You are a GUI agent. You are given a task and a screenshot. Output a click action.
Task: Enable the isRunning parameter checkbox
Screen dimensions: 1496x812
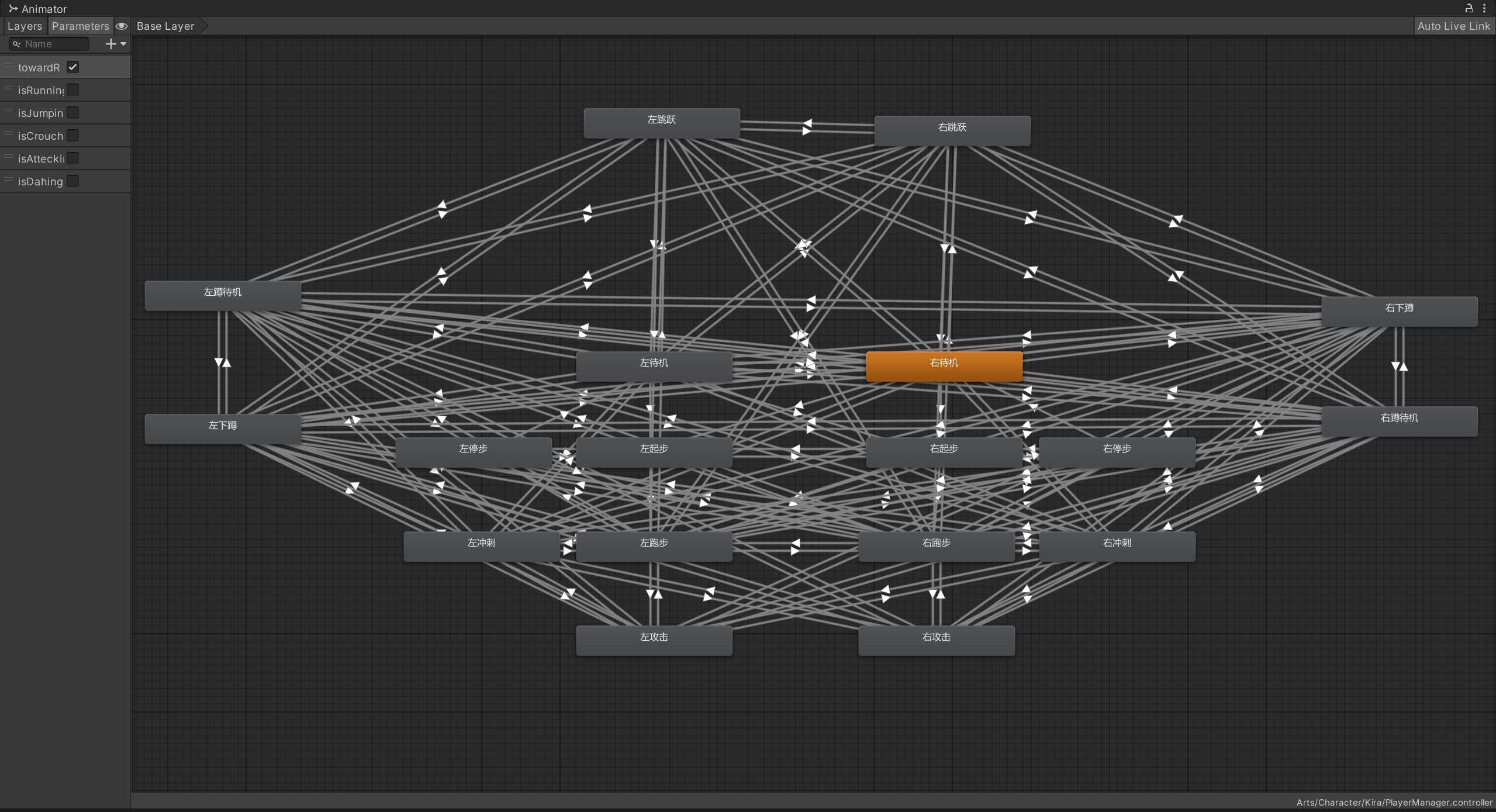pos(72,90)
